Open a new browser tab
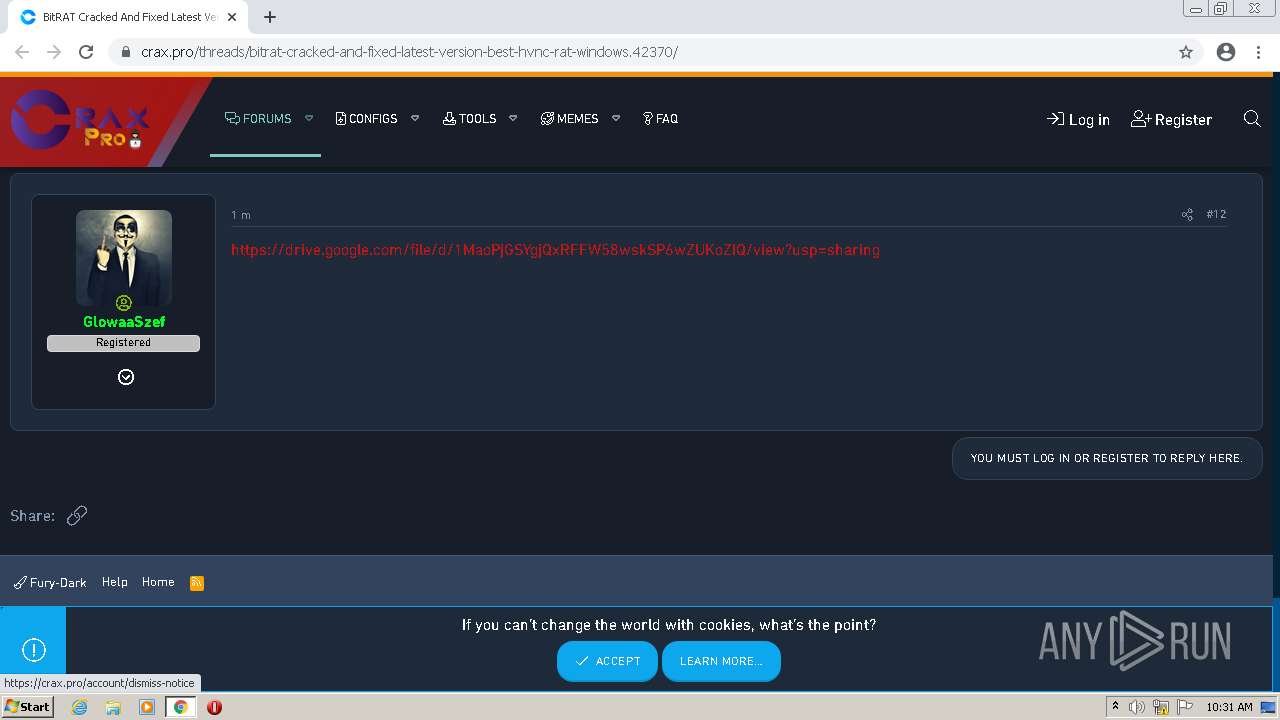Viewport: 1280px width, 720px height. point(270,17)
